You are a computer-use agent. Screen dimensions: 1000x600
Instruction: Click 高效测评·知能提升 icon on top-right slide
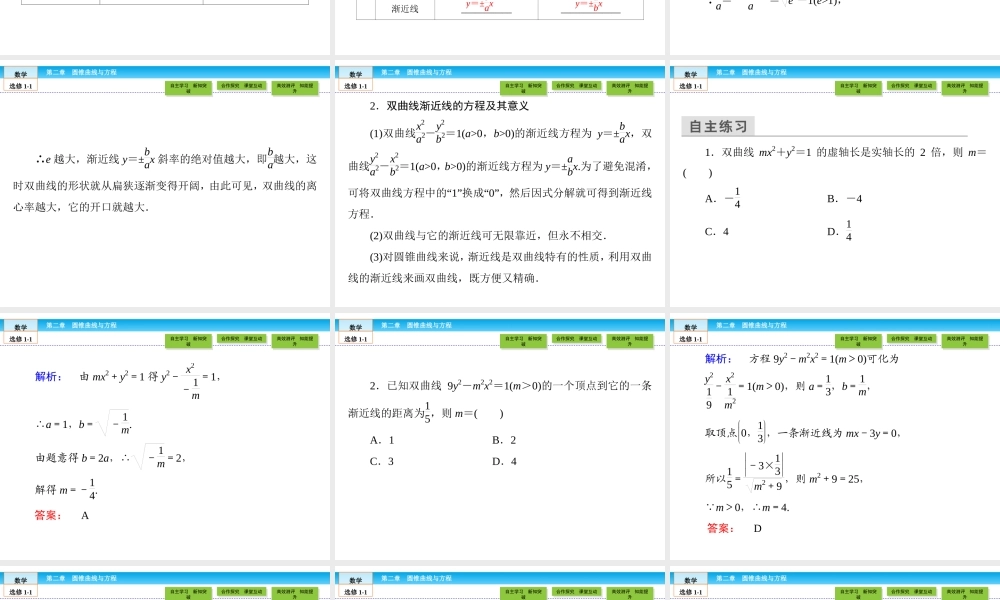(x=965, y=87)
